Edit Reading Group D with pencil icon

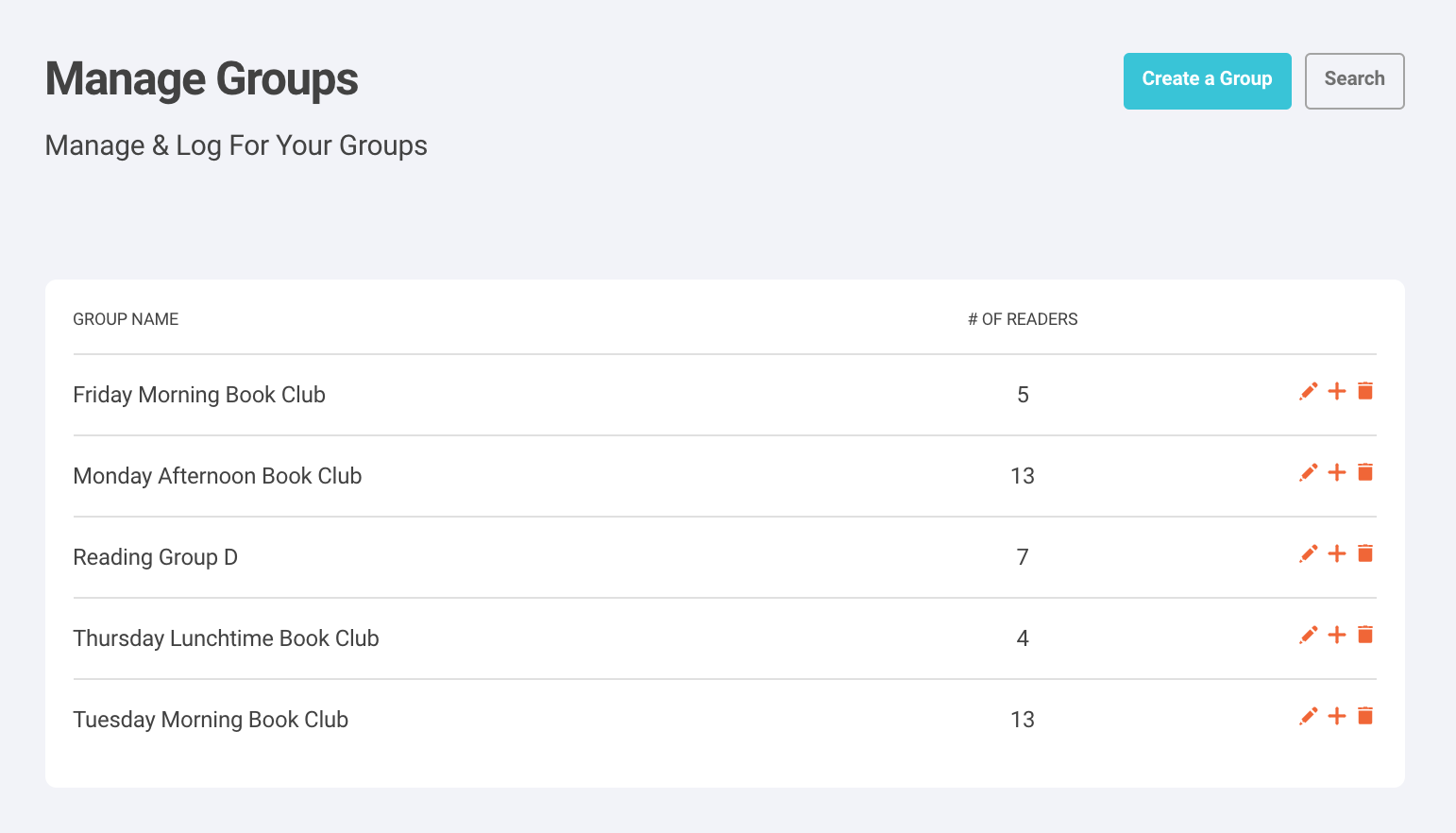[x=1309, y=553]
